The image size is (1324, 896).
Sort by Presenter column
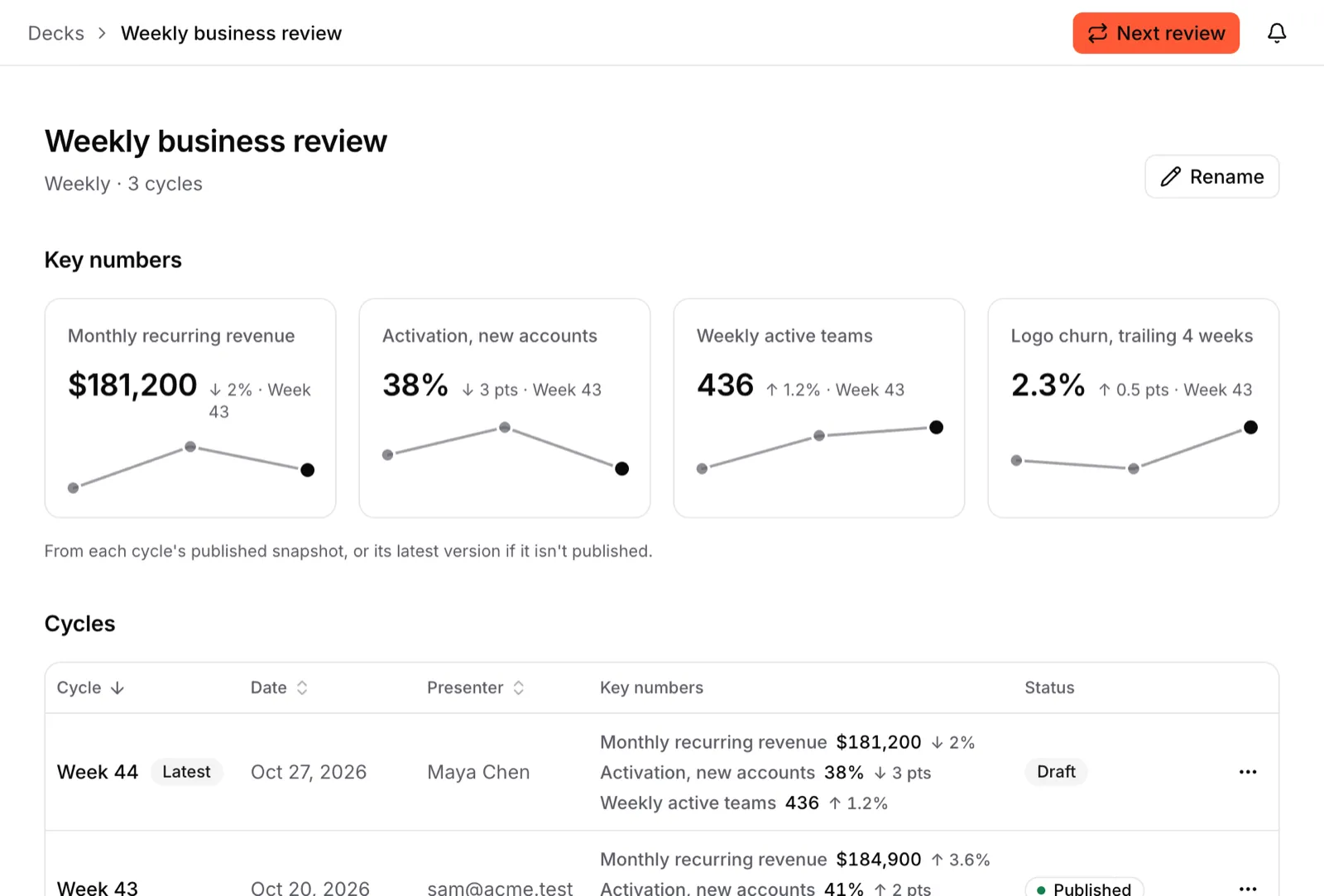(476, 688)
